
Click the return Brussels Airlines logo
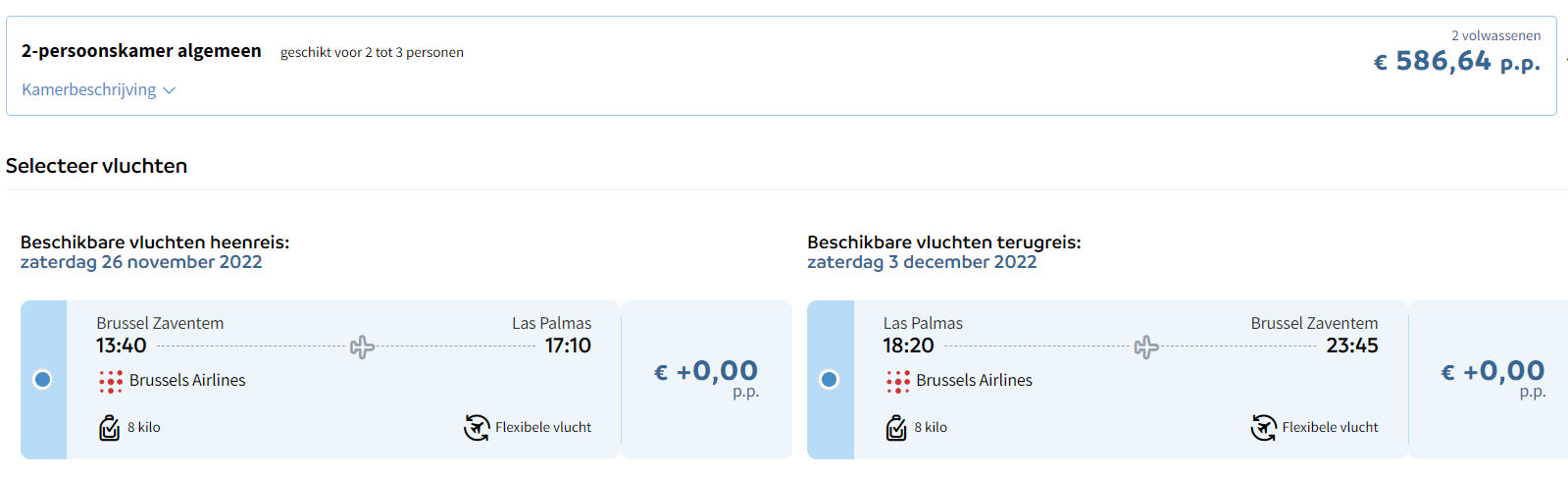pos(897,381)
